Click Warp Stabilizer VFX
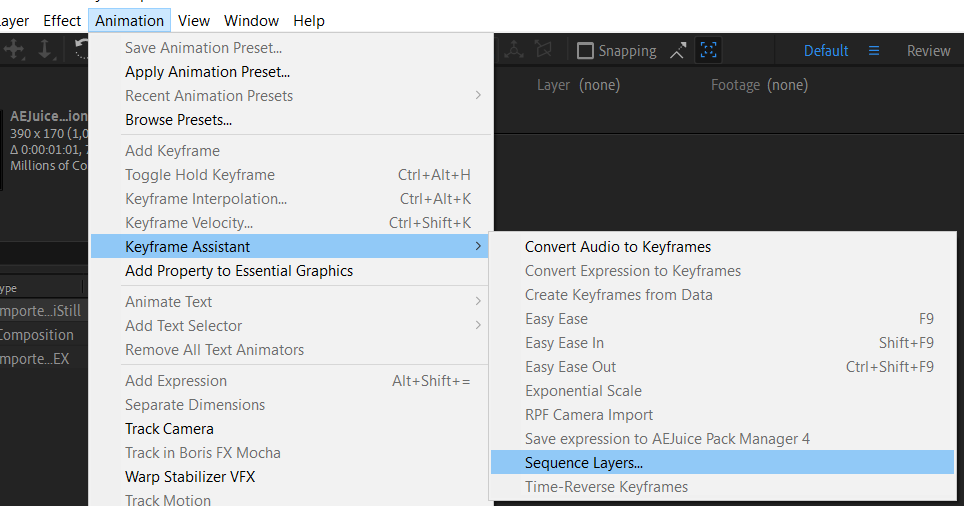 (x=190, y=477)
